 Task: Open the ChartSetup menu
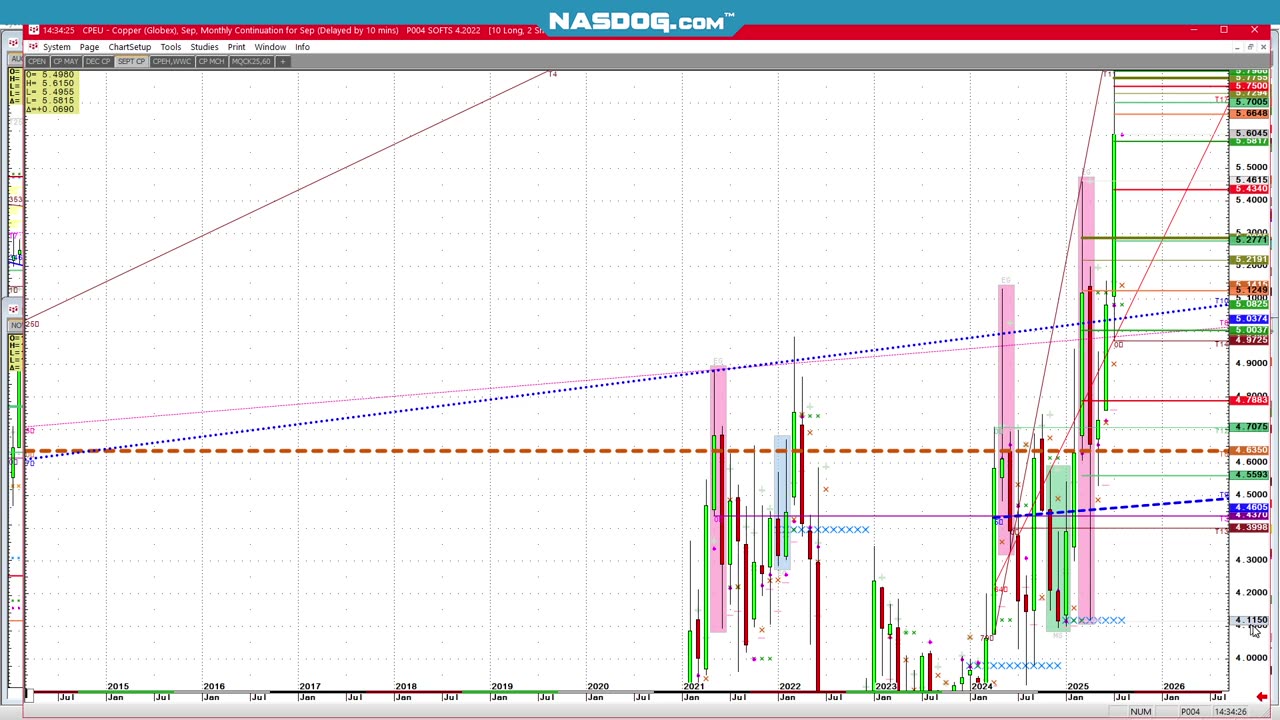[x=130, y=47]
